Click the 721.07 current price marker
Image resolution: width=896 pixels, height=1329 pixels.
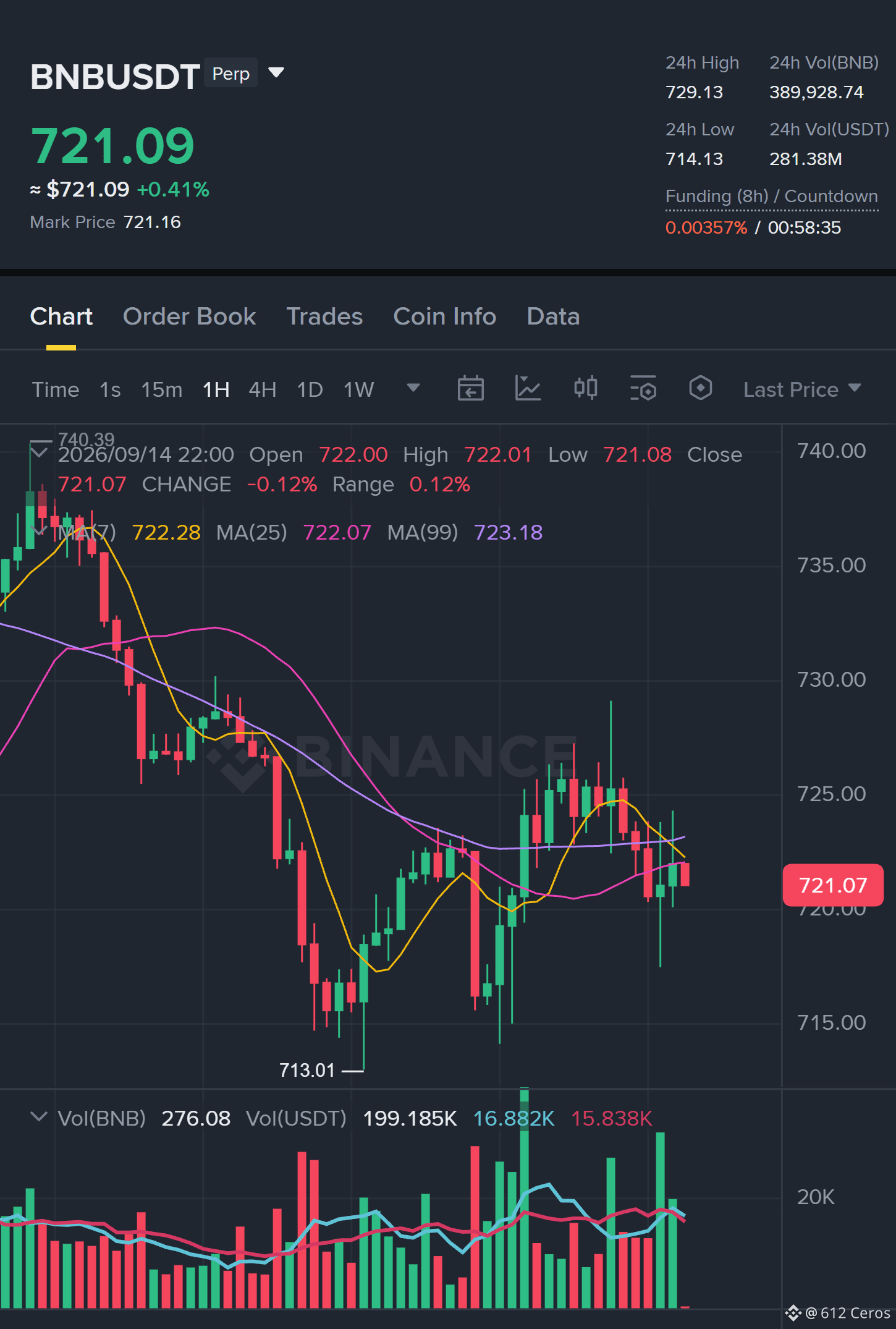[833, 885]
